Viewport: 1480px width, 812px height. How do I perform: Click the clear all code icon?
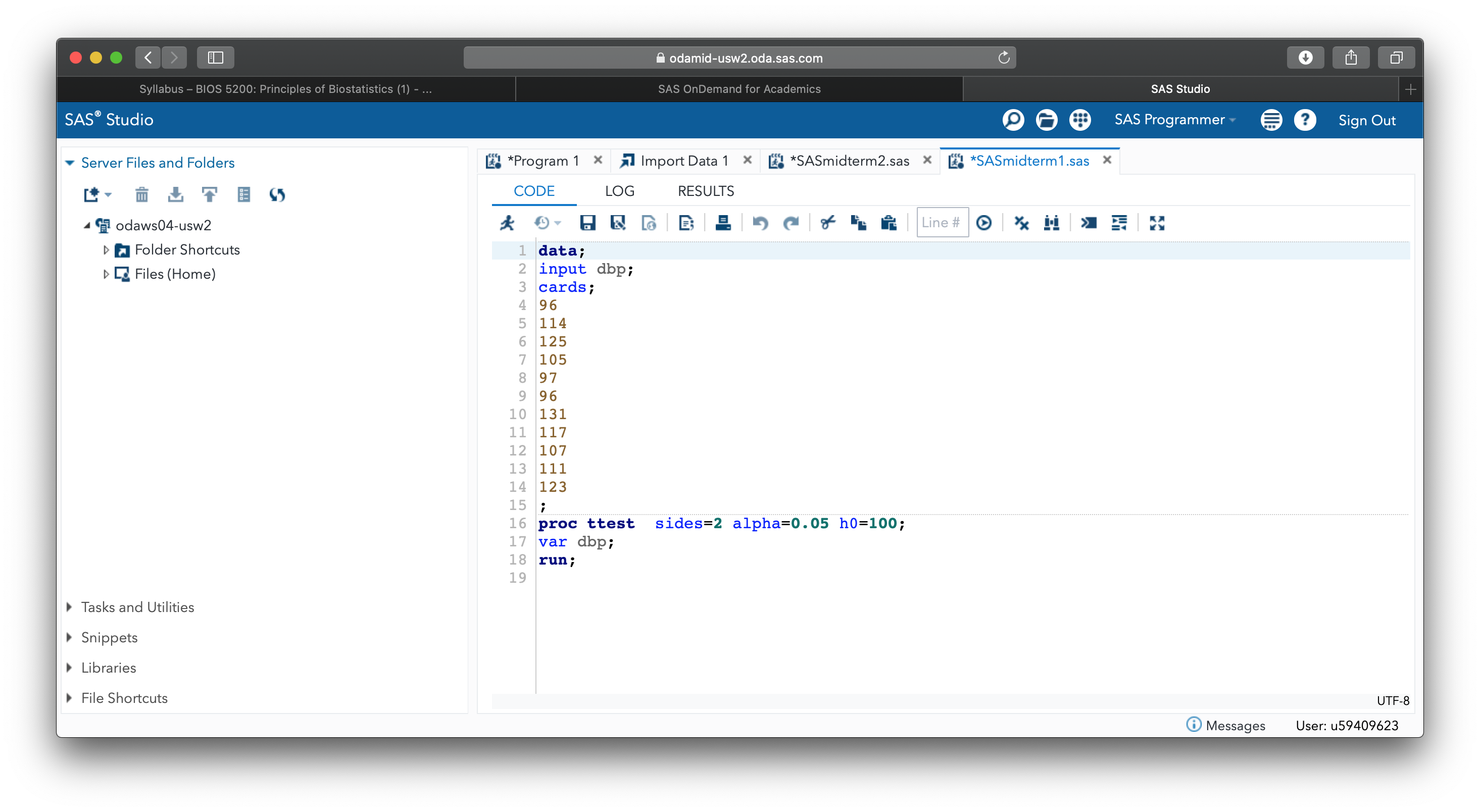(x=1021, y=223)
